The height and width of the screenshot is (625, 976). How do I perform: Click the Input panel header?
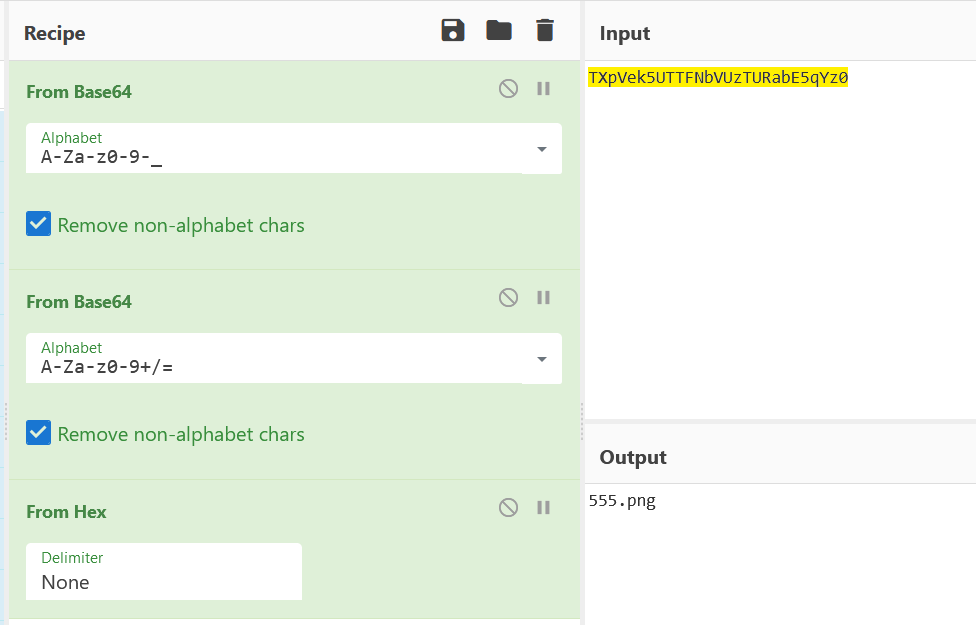click(625, 33)
